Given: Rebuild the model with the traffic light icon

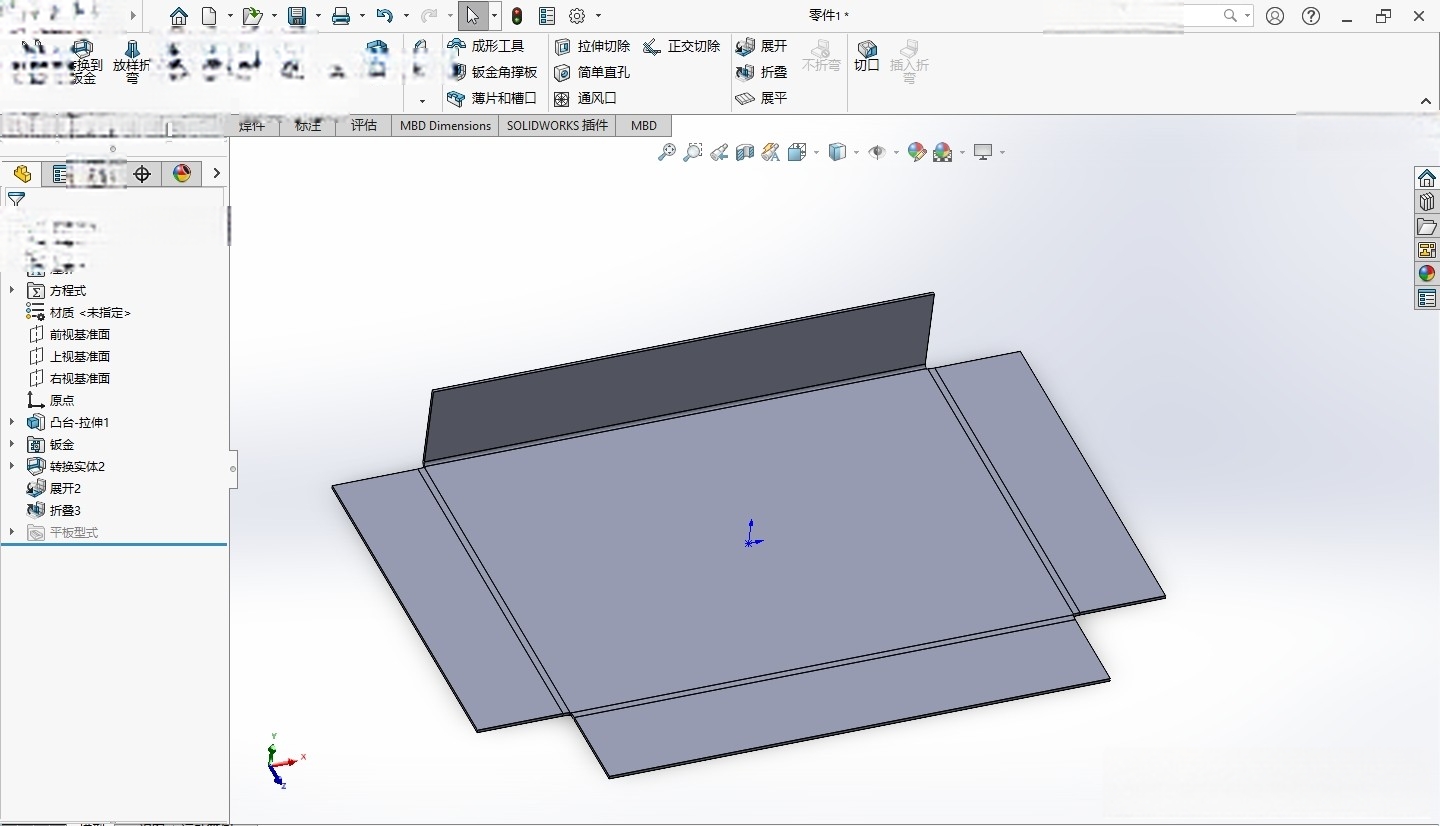Looking at the screenshot, I should tap(517, 16).
